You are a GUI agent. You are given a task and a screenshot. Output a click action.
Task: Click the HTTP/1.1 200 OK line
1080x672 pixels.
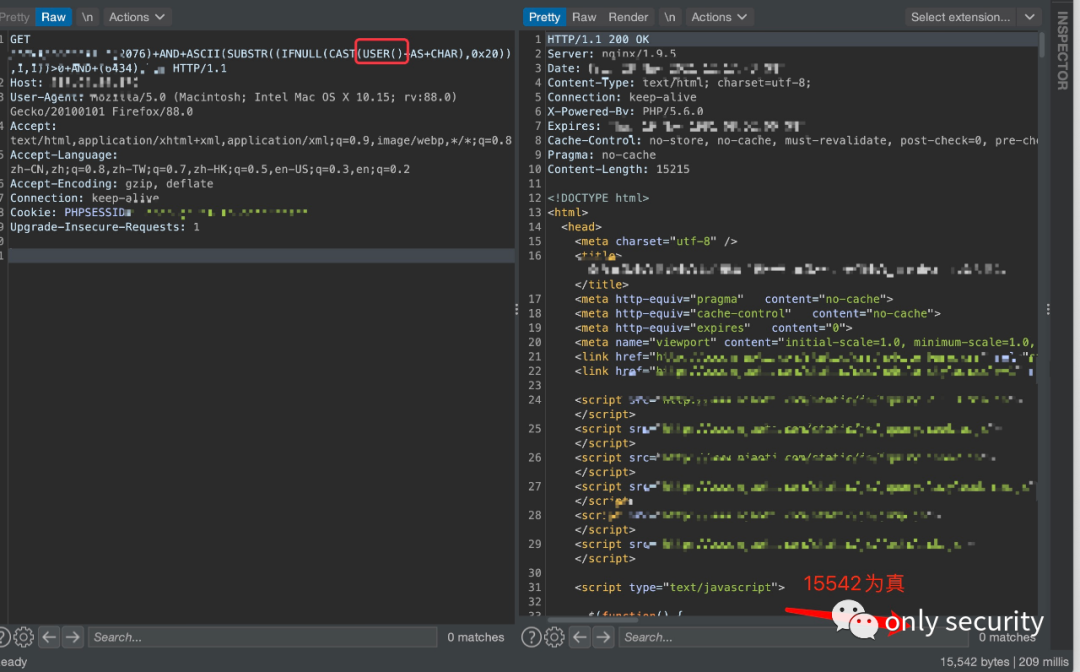598,39
